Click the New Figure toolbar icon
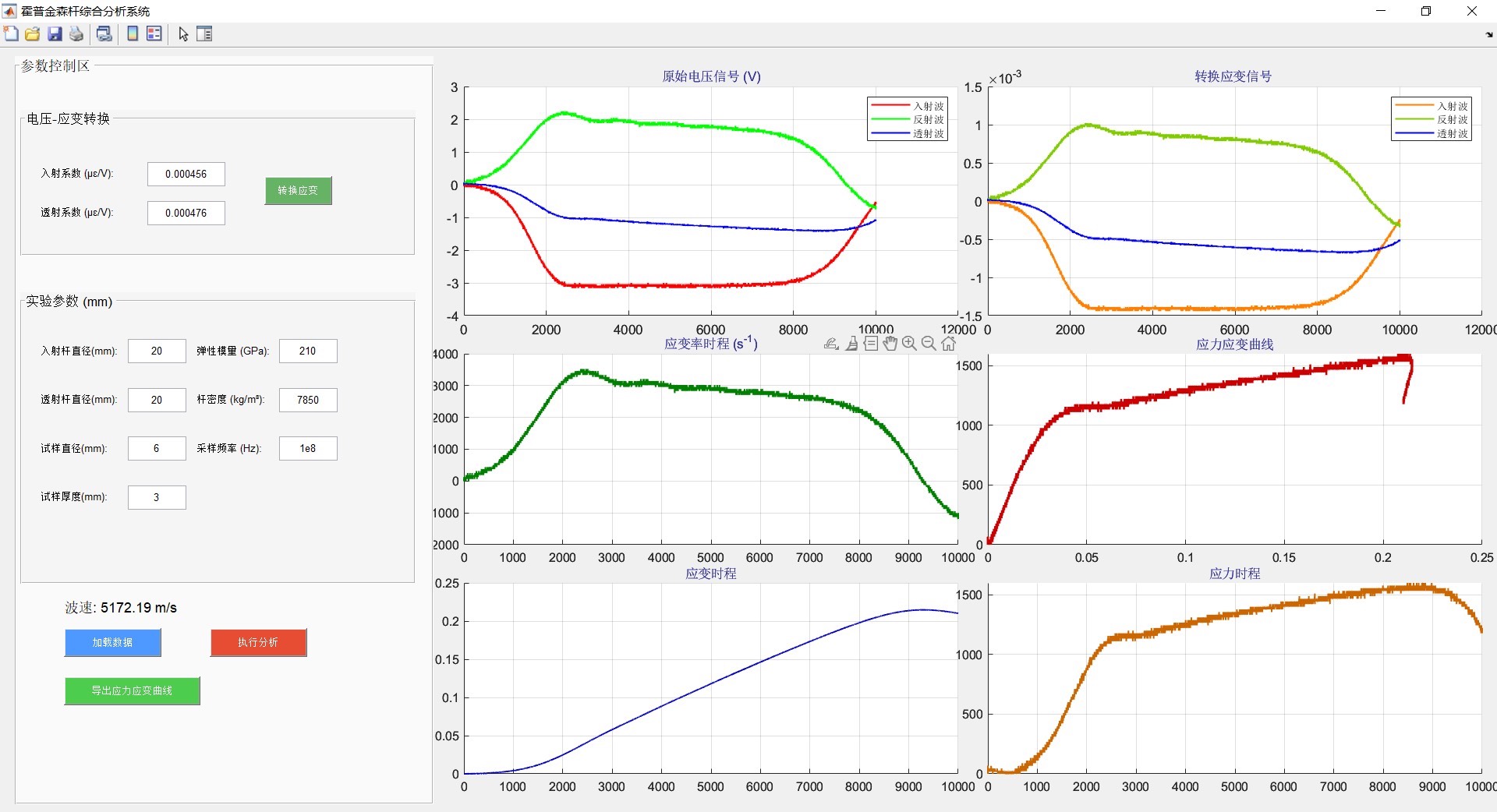1497x812 pixels. click(11, 34)
